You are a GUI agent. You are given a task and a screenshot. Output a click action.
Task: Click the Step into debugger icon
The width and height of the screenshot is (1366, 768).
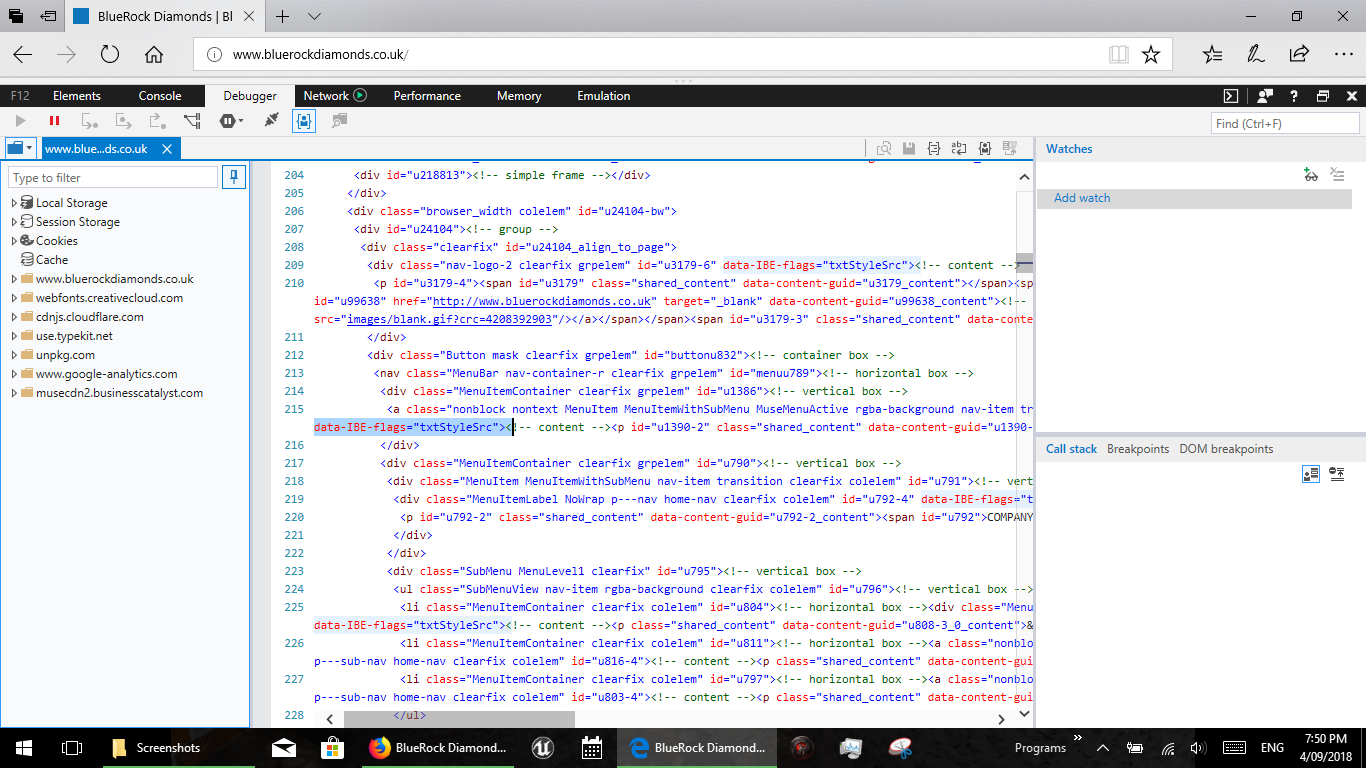(89, 120)
